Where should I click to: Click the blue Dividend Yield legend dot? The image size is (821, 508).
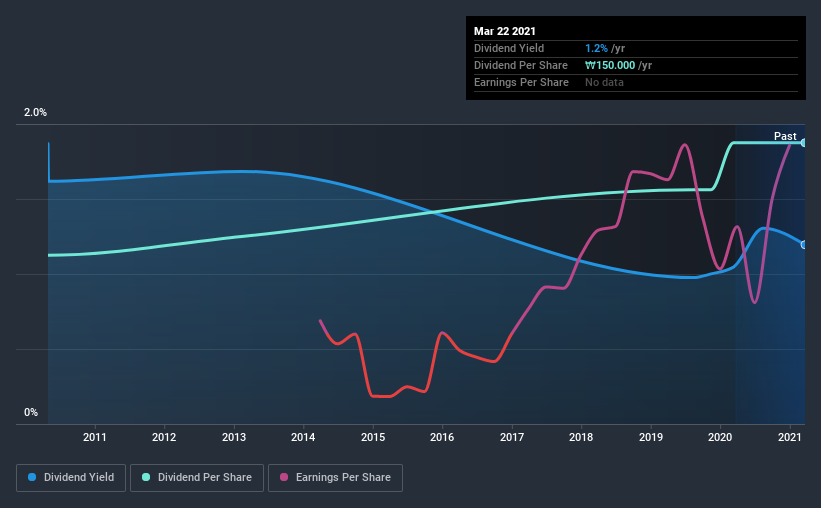click(x=32, y=477)
